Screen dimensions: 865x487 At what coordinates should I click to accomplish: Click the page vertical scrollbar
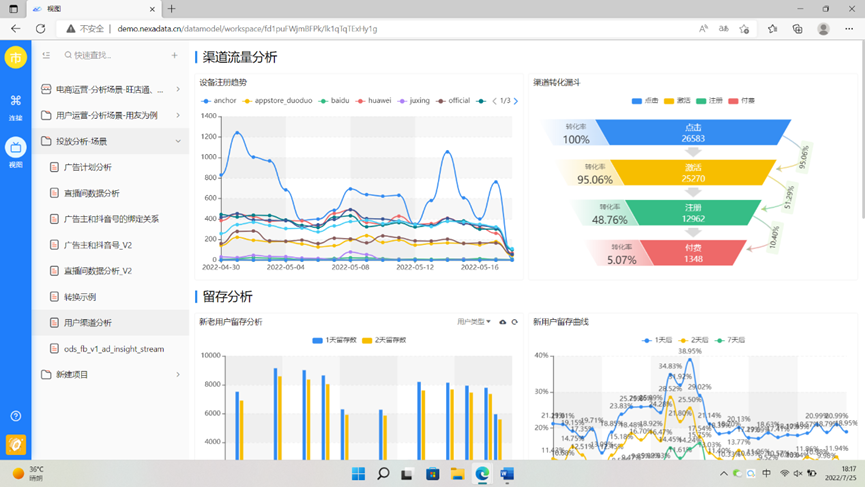click(x=862, y=130)
